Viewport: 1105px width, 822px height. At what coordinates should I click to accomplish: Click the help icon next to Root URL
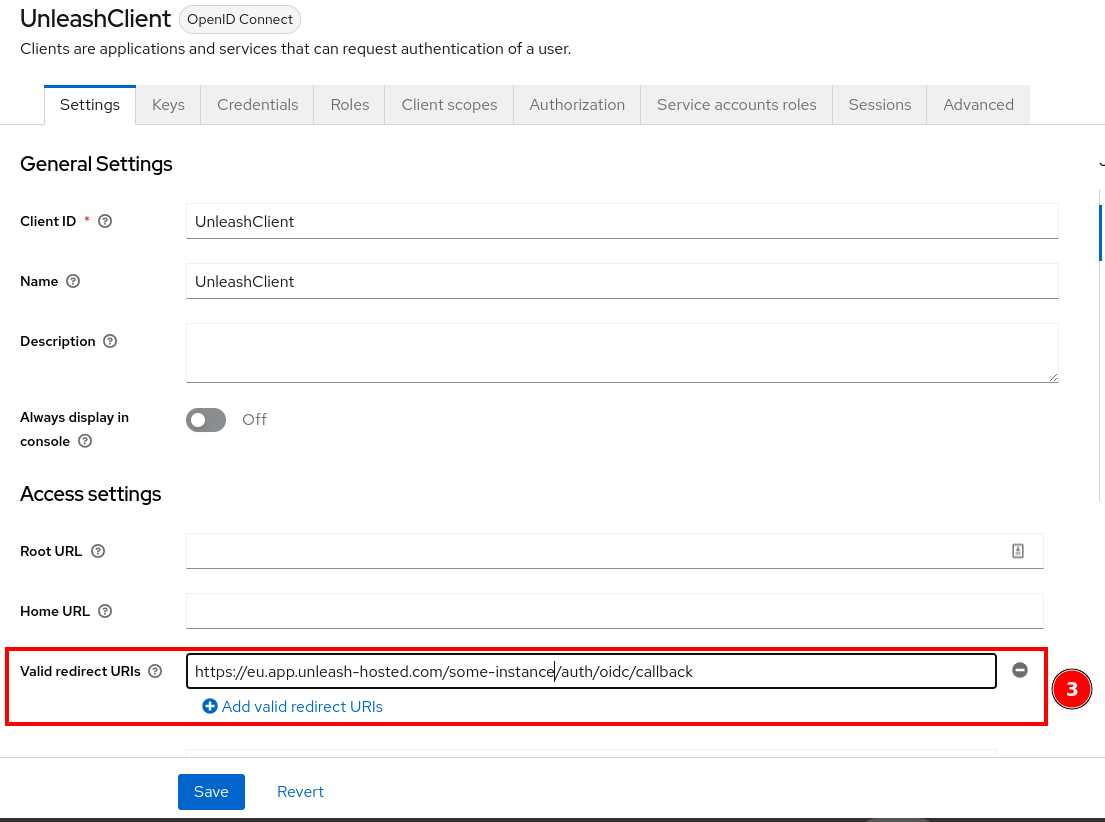click(x=97, y=551)
